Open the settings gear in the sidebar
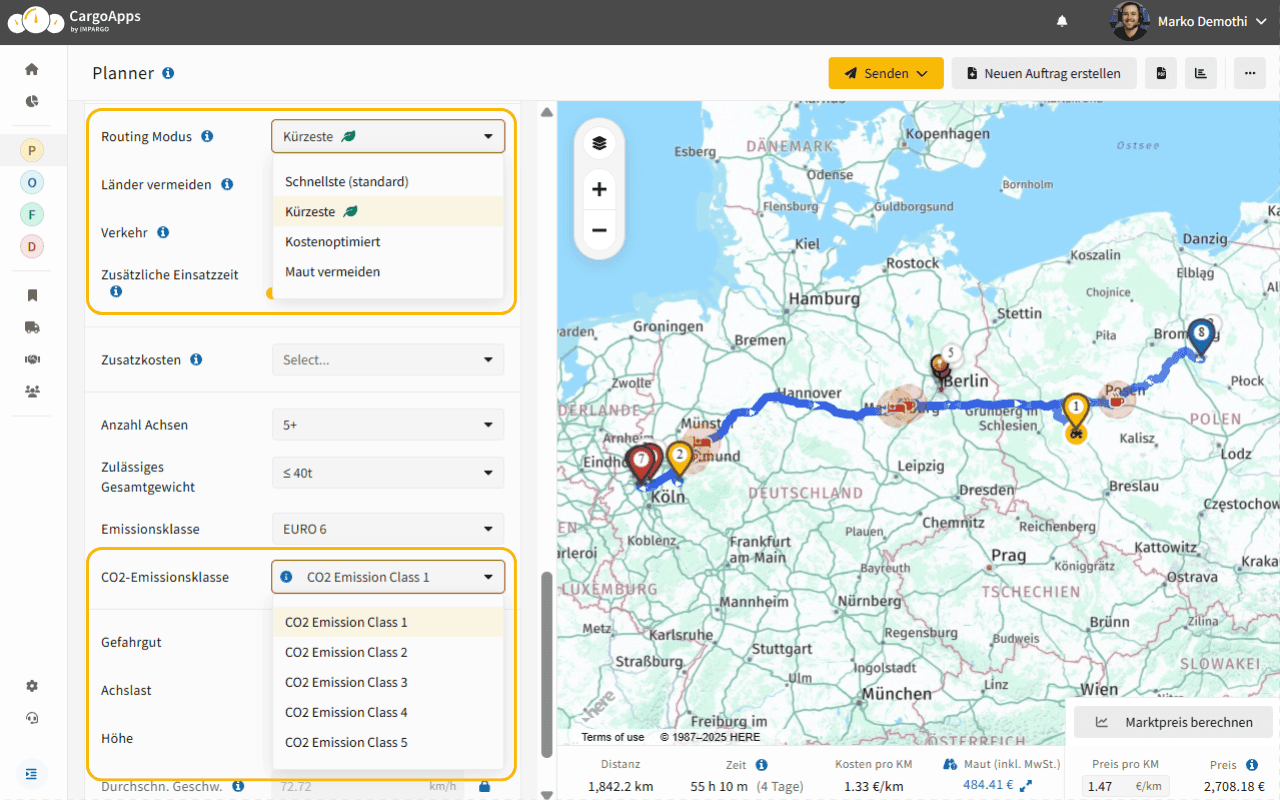 pos(31,686)
